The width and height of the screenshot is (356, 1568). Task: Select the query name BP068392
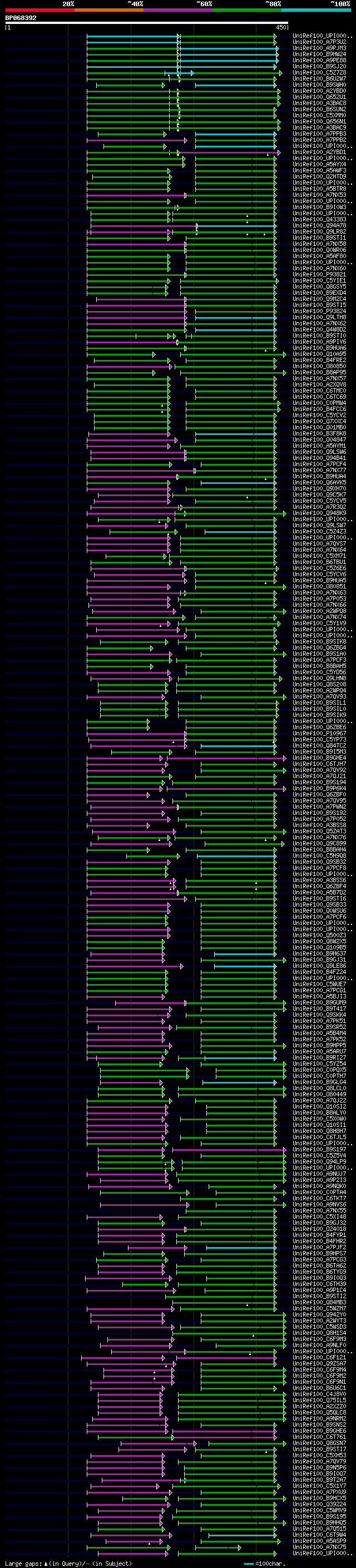click(x=21, y=18)
